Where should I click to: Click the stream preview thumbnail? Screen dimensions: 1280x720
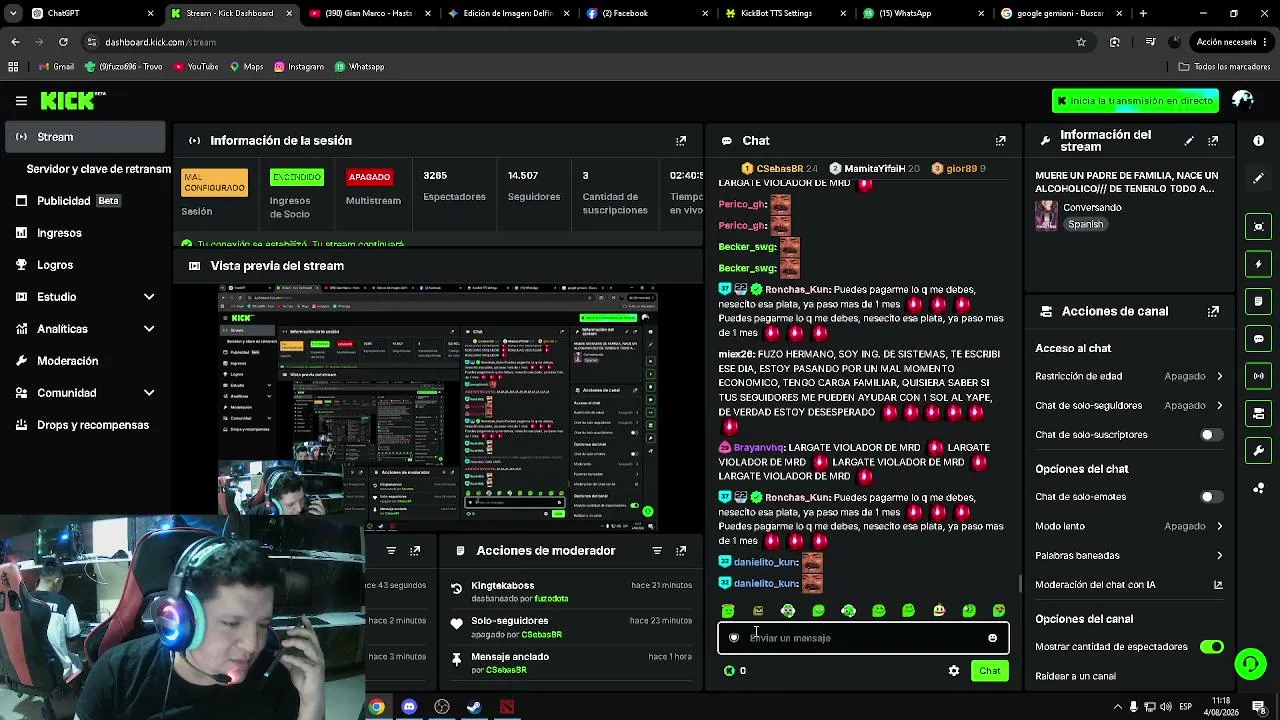click(x=439, y=407)
